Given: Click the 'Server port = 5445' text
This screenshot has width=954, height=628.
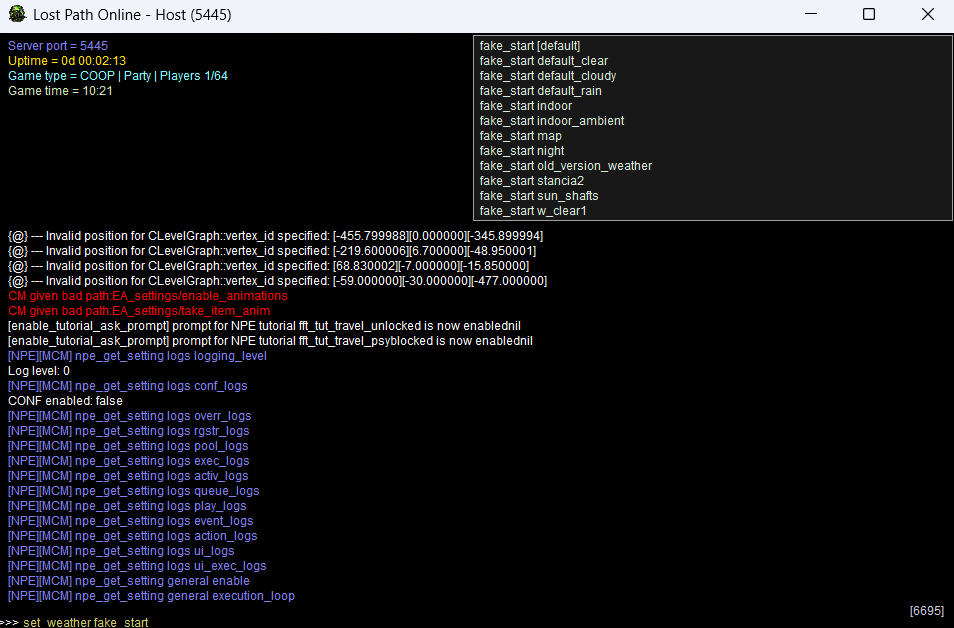Looking at the screenshot, I should tap(58, 46).
